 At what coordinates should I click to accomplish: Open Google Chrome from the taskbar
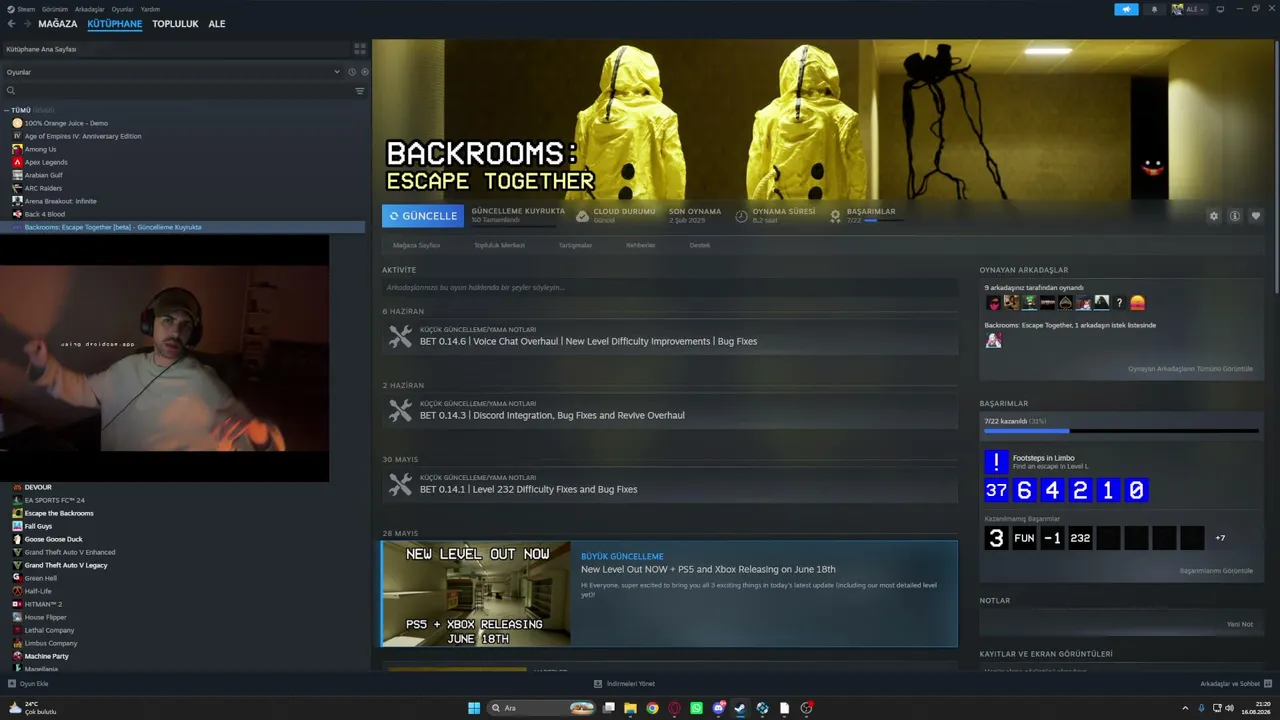coord(652,708)
